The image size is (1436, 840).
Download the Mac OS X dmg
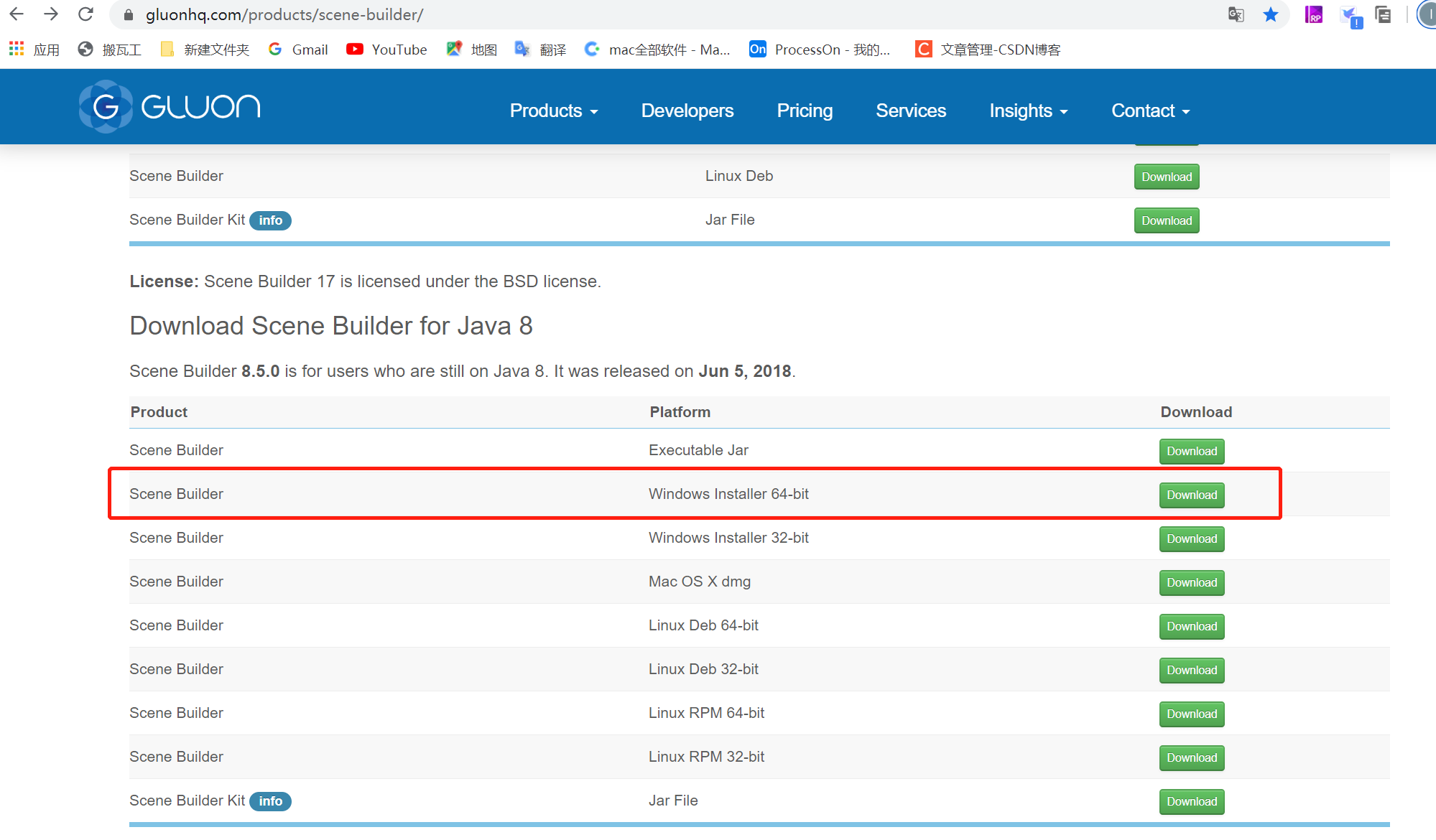[x=1192, y=582]
